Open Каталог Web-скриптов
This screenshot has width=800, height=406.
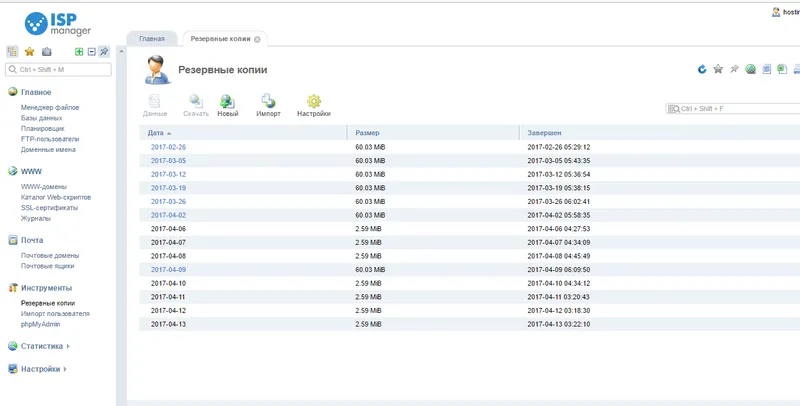pos(56,197)
